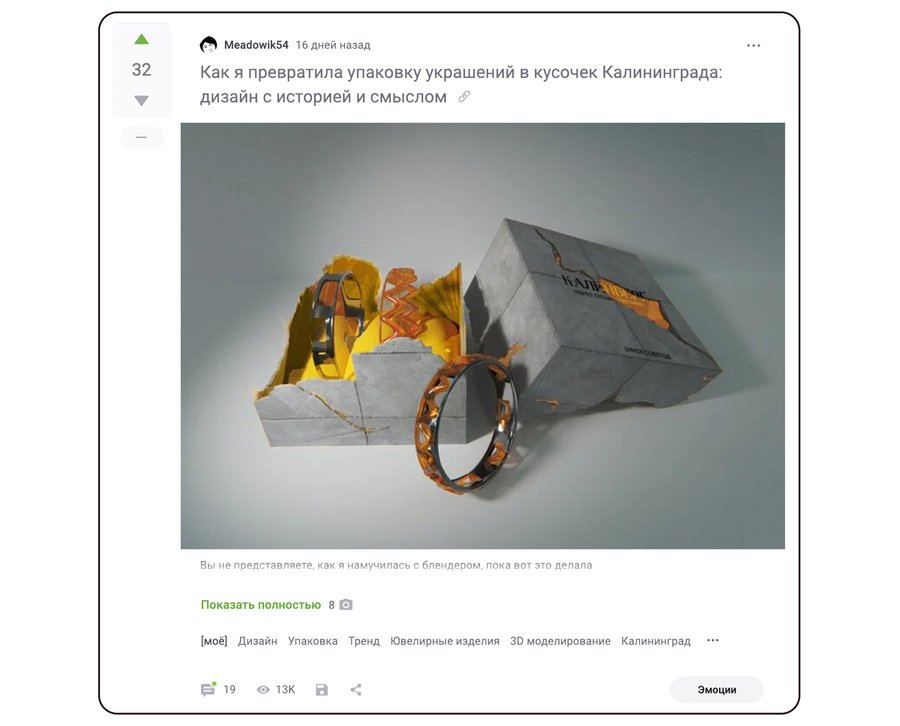The height and width of the screenshot is (726, 900).
Task: Expand post via Показать полностью
Action: pos(261,605)
